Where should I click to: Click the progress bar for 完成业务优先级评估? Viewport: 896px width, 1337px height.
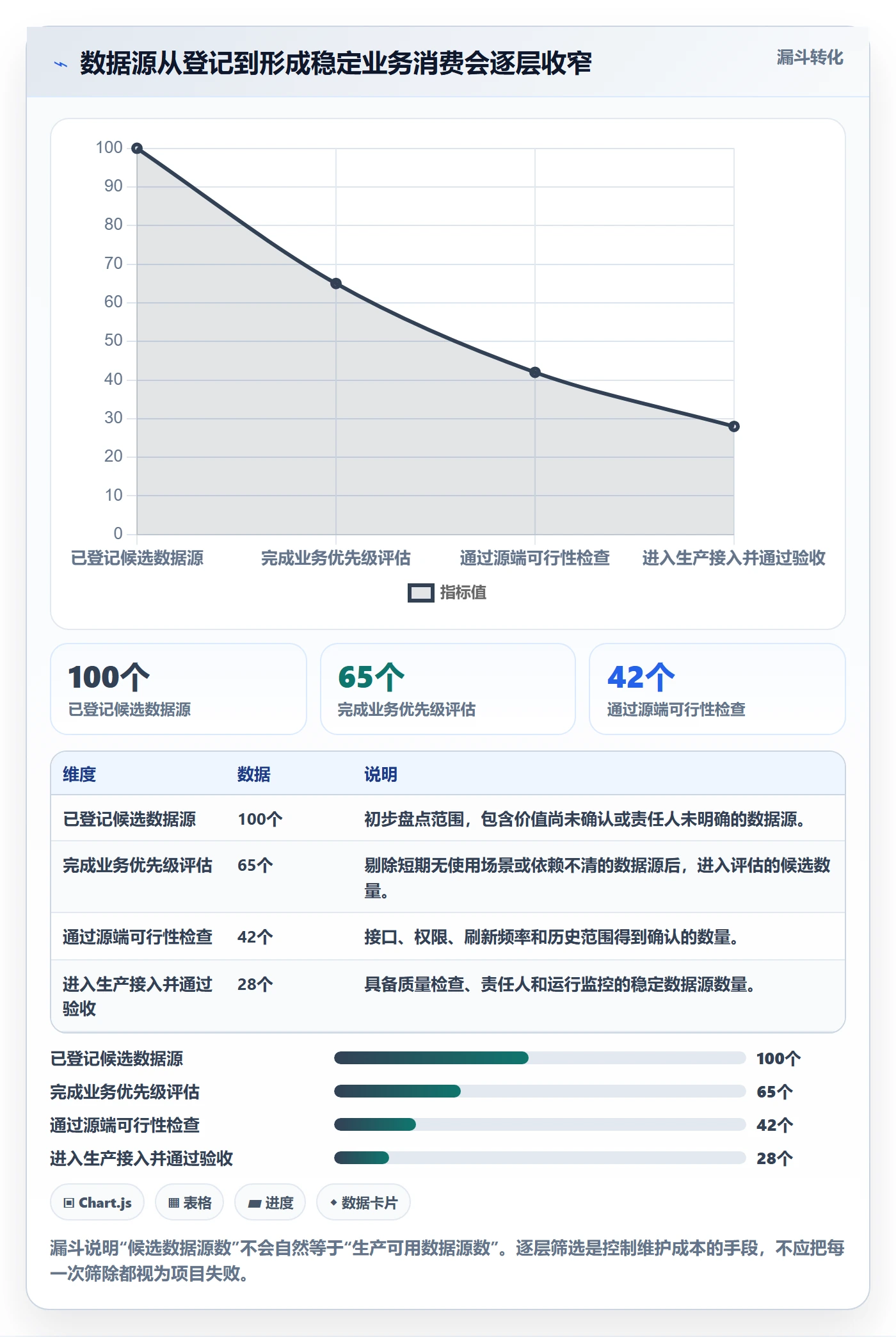point(540,1091)
